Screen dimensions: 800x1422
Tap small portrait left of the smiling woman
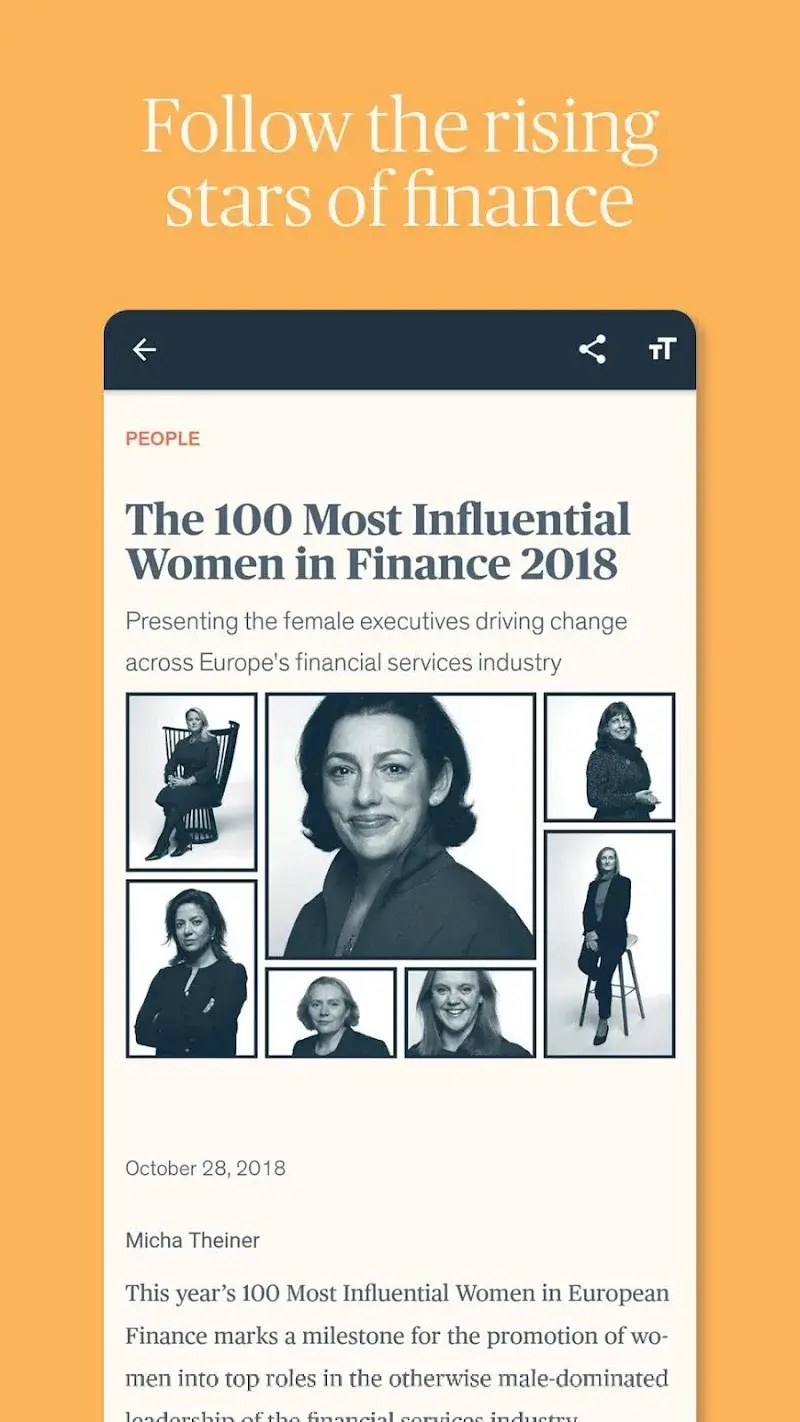331,1012
